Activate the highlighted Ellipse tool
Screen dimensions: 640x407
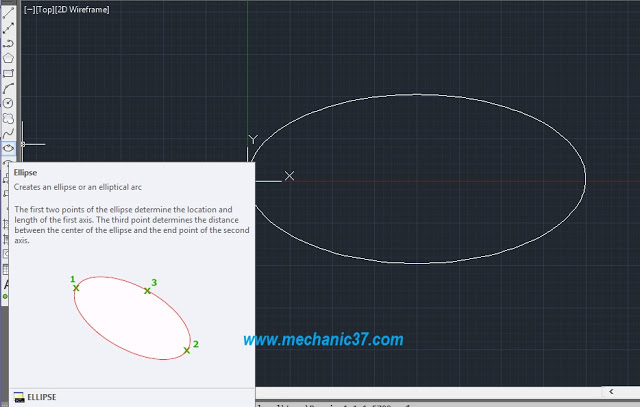pyautogui.click(x=8, y=148)
